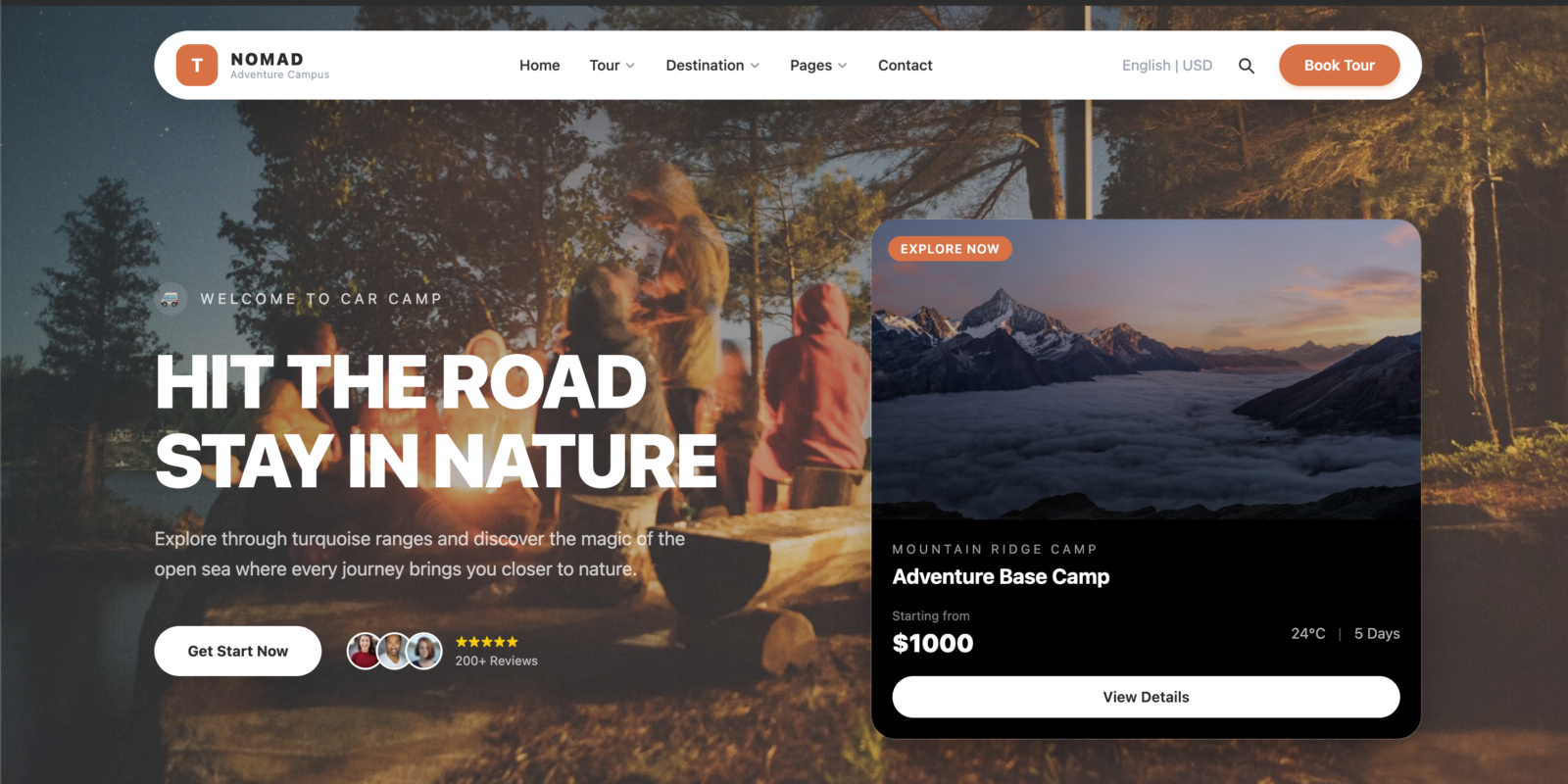The width and height of the screenshot is (1568, 784).
Task: Click the five yellow stars rating
Action: (487, 642)
